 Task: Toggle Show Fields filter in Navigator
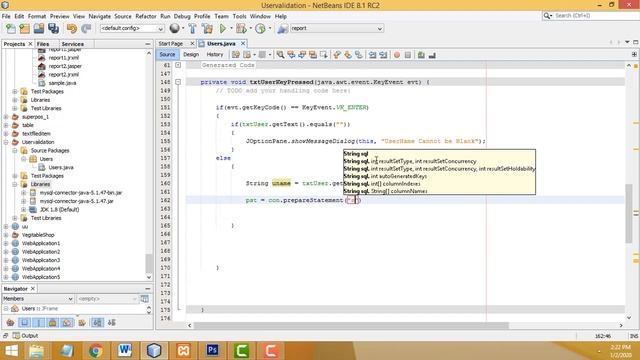click(x=25, y=323)
